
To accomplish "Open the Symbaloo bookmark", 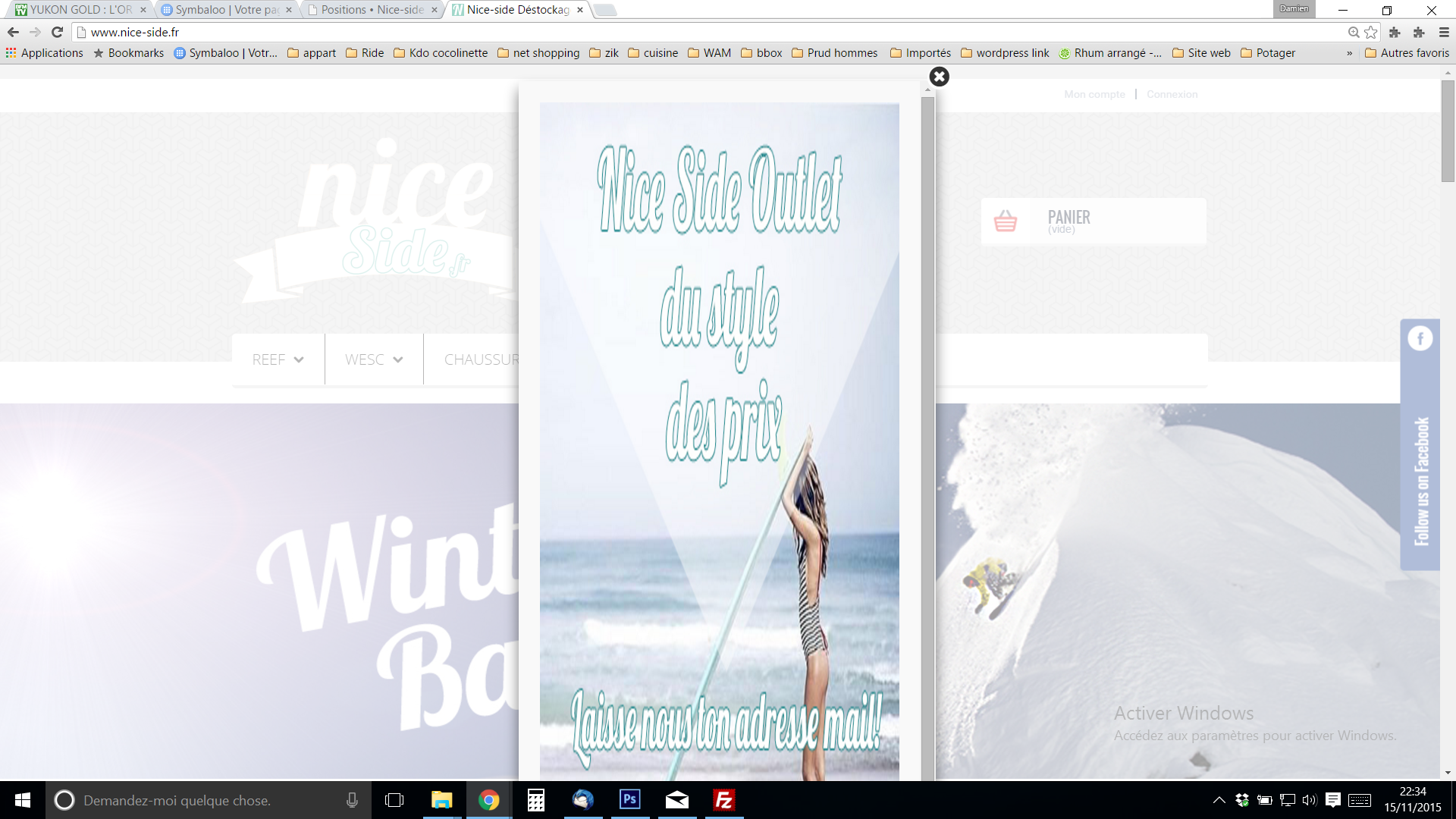I will click(x=226, y=53).
